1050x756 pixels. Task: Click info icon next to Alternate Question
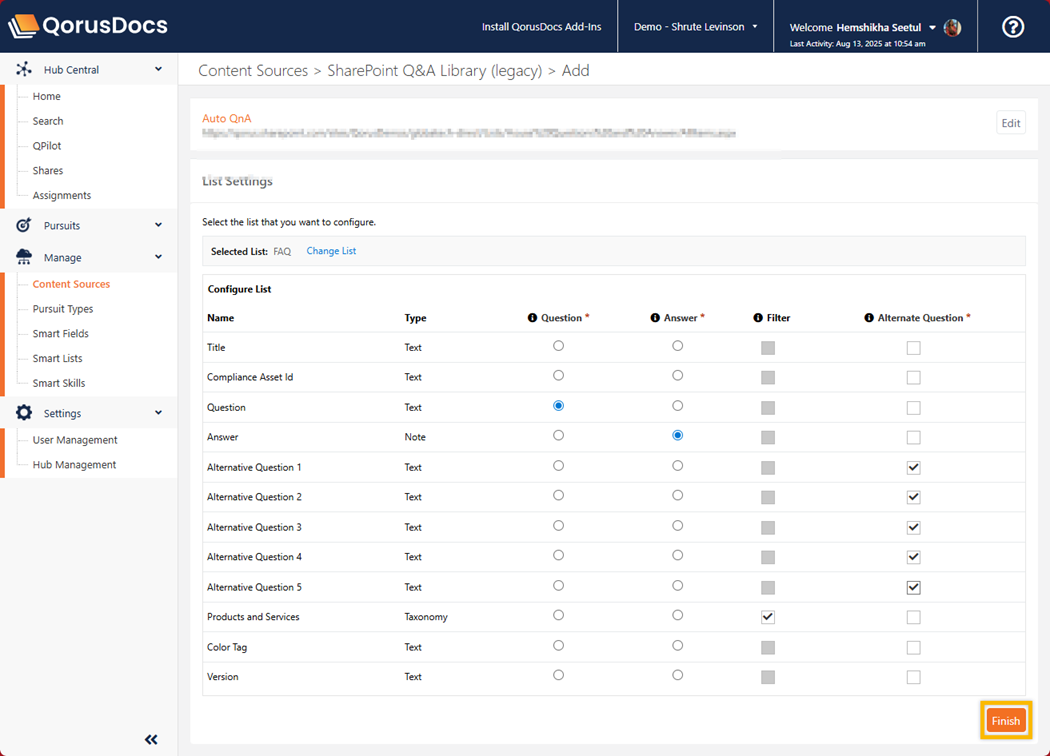[x=869, y=318]
